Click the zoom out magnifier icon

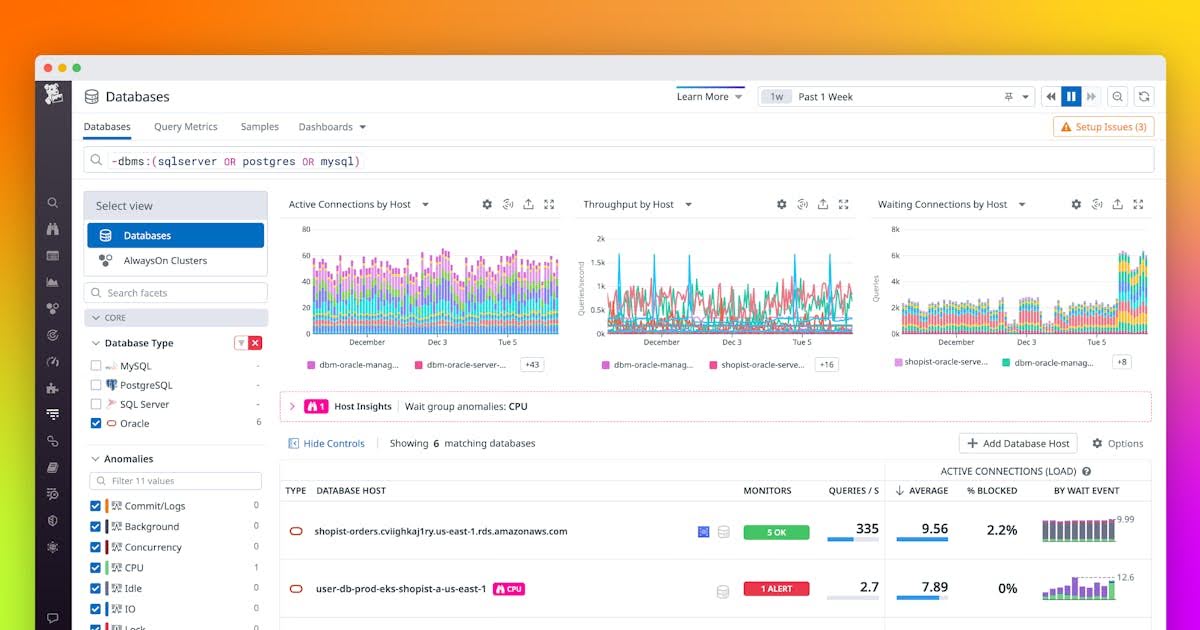pos(1118,96)
